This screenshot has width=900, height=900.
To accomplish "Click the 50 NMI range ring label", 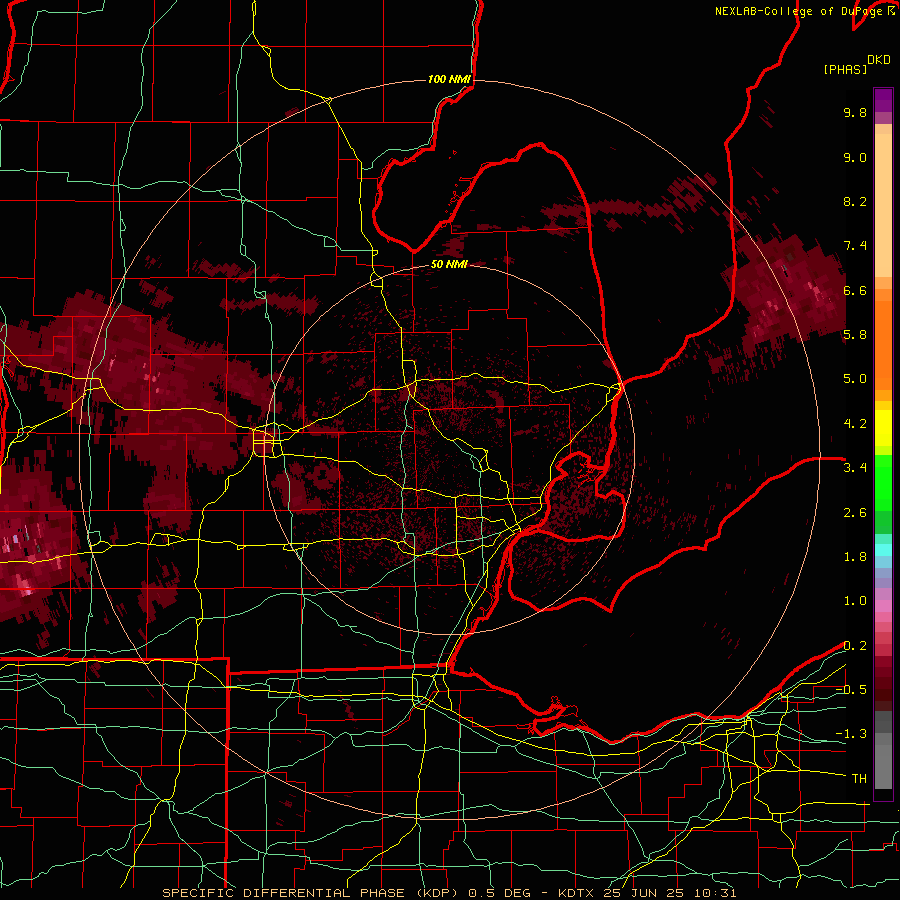I will [x=449, y=264].
